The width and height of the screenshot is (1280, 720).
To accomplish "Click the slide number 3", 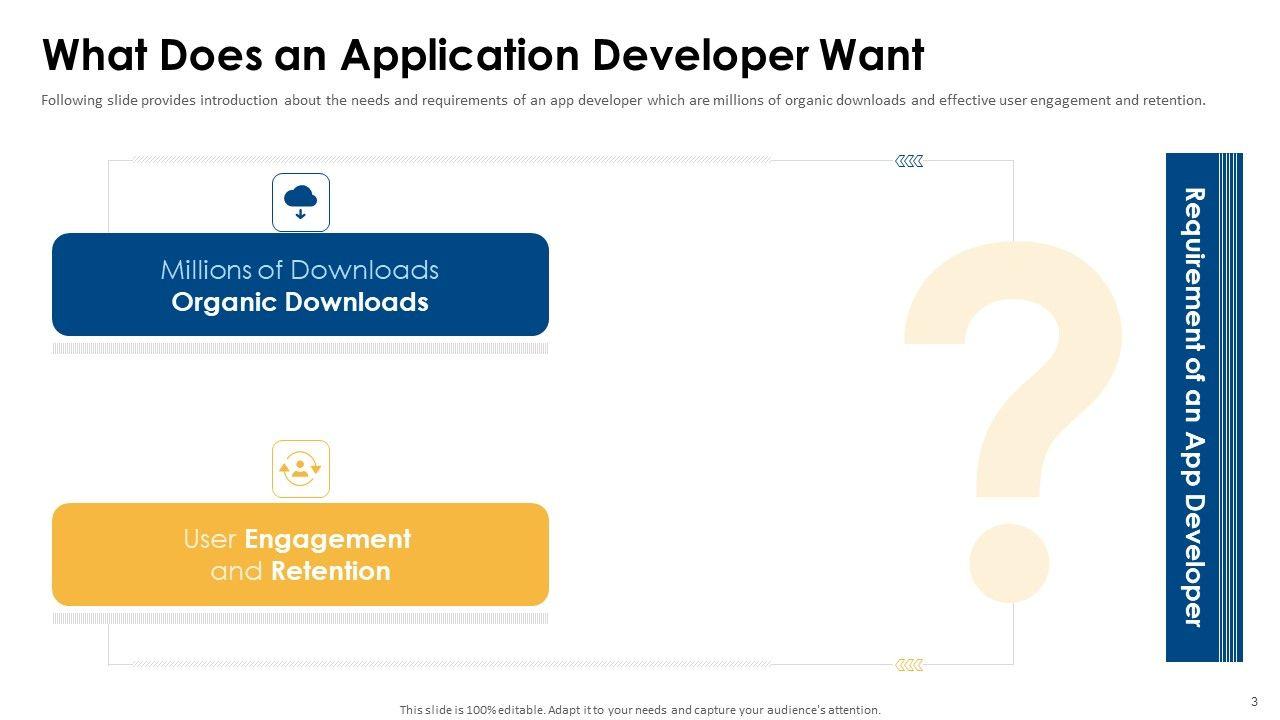I will point(1254,701).
